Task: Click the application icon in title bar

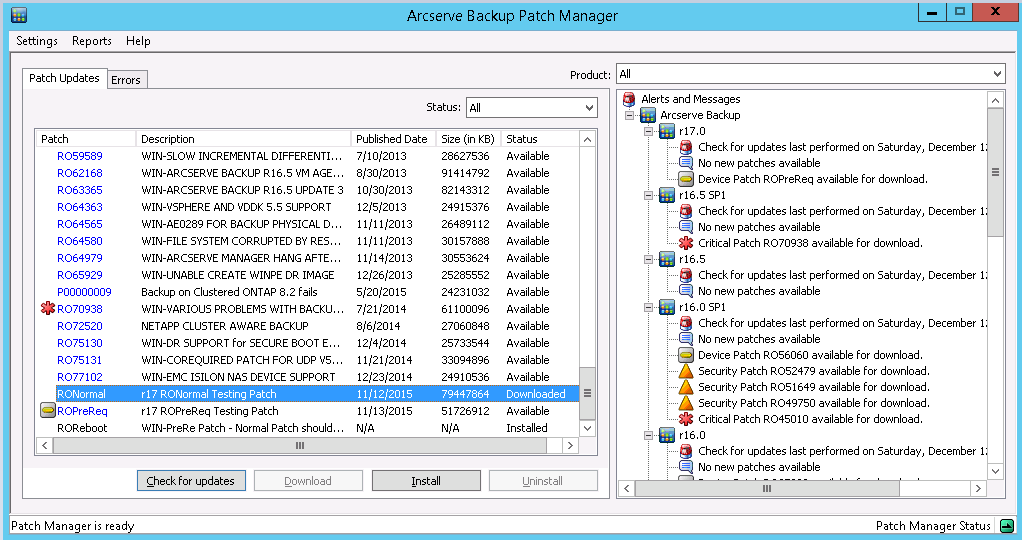Action: tap(19, 15)
